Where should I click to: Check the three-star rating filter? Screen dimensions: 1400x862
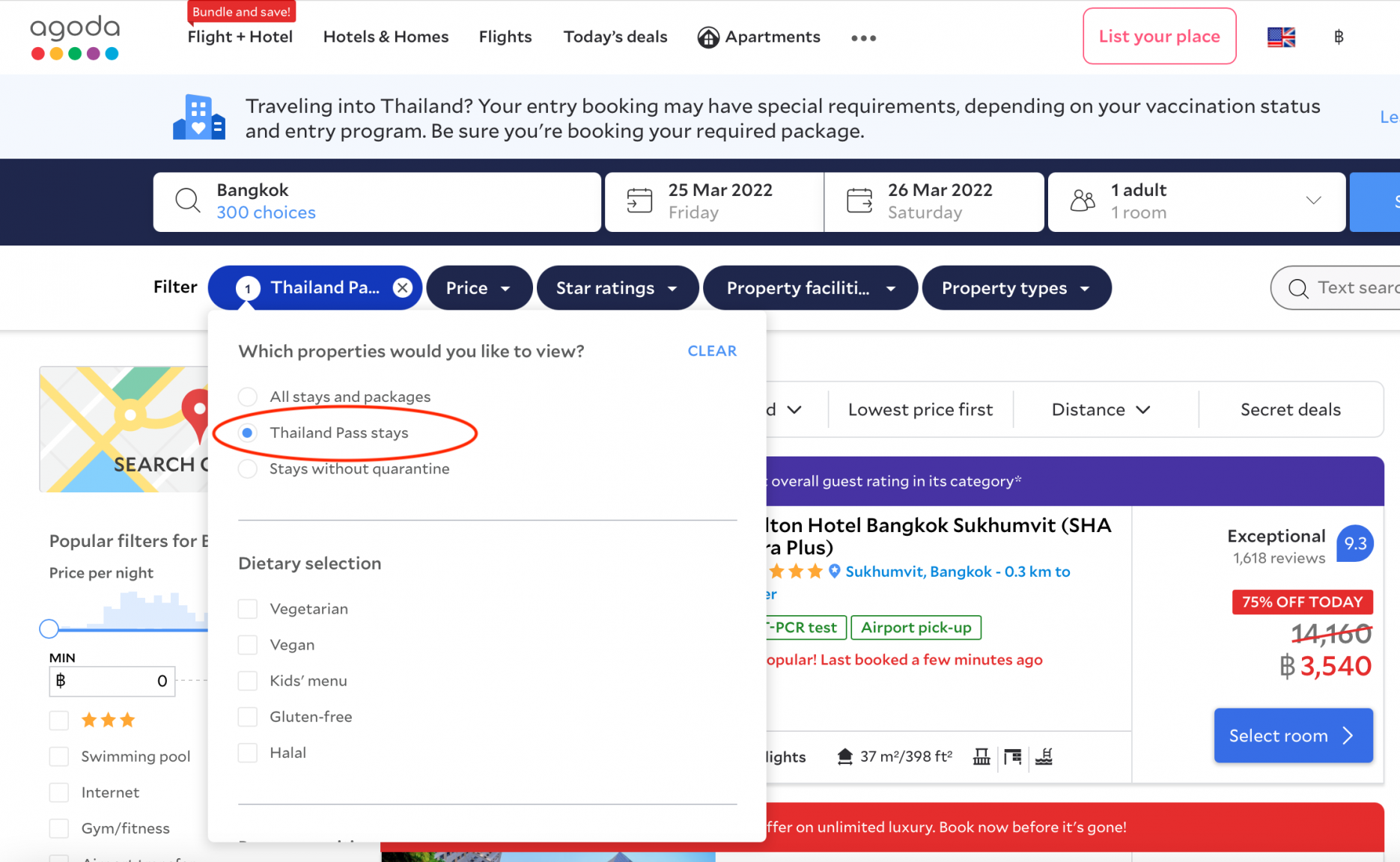pyautogui.click(x=59, y=721)
